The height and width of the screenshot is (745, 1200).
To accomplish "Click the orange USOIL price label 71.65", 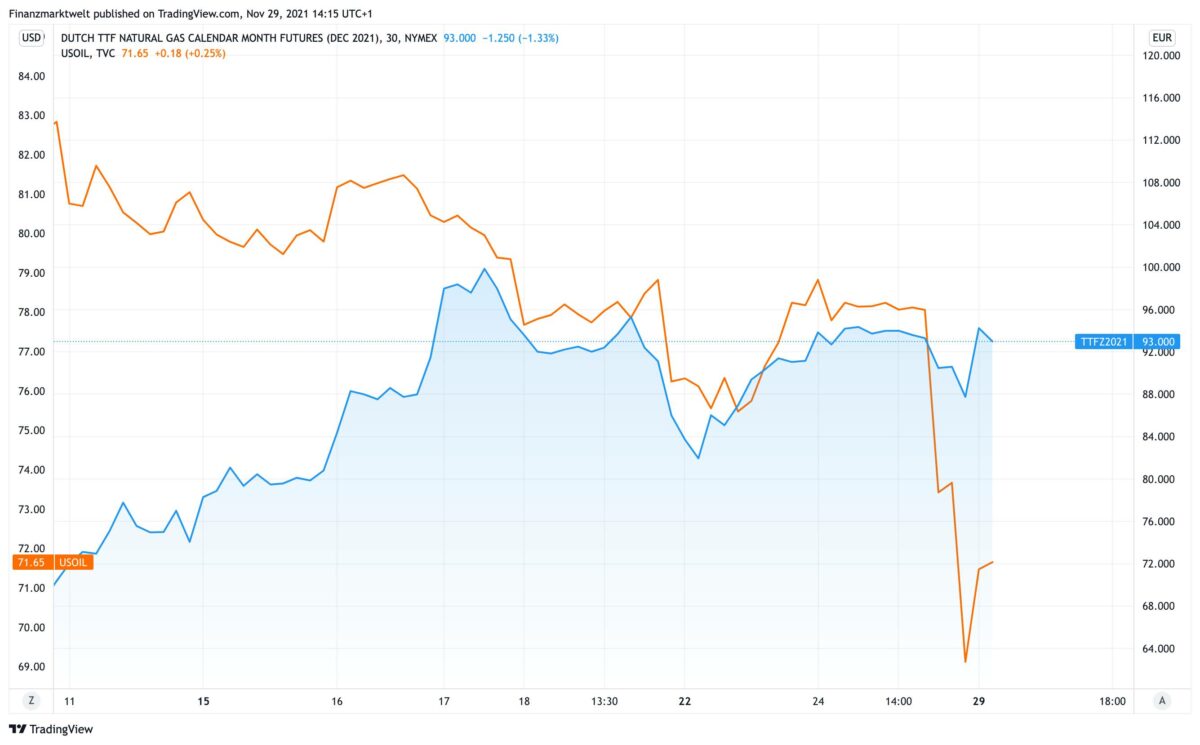I will (30, 562).
